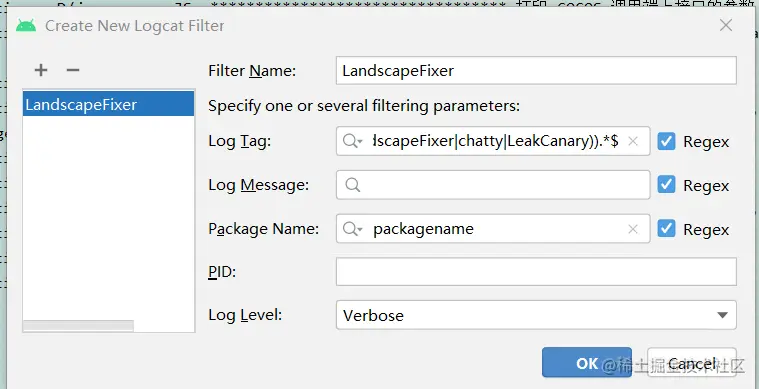
Task: Dismiss the dialog with the Cancel button
Action: (692, 363)
